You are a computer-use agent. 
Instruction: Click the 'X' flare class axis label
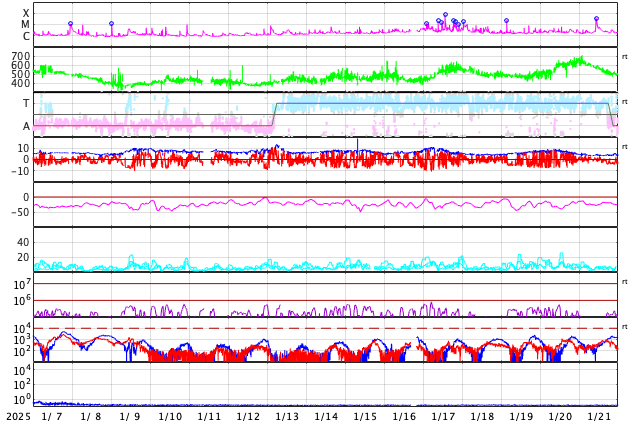(26, 13)
